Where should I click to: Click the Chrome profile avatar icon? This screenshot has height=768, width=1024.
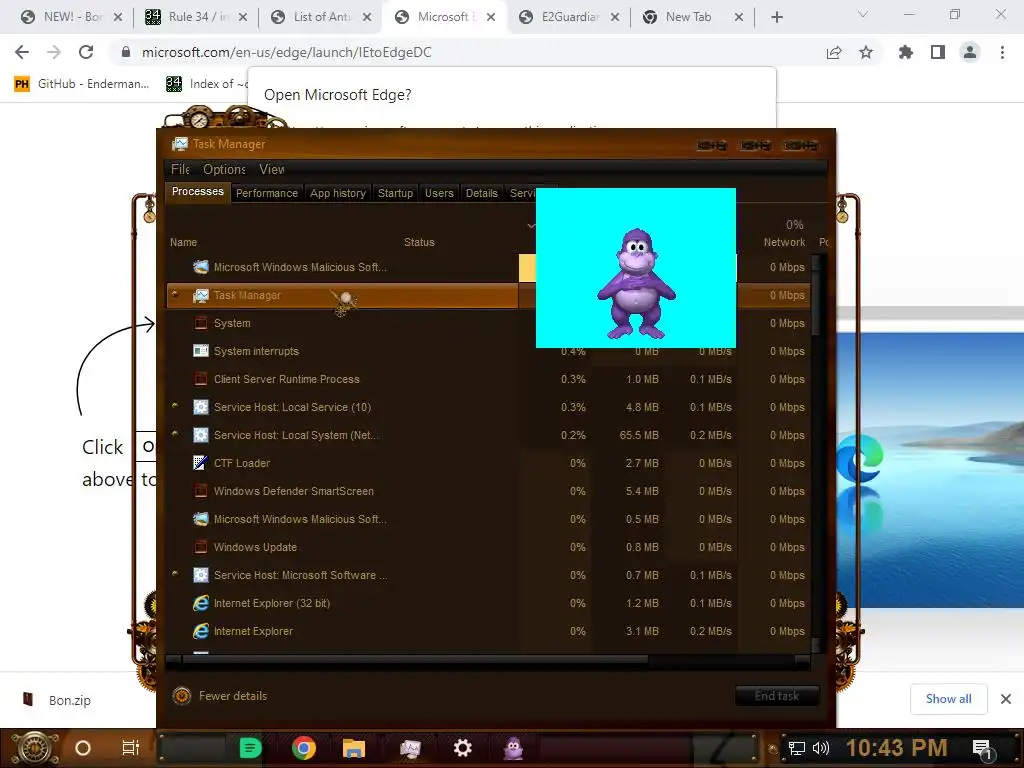click(970, 52)
